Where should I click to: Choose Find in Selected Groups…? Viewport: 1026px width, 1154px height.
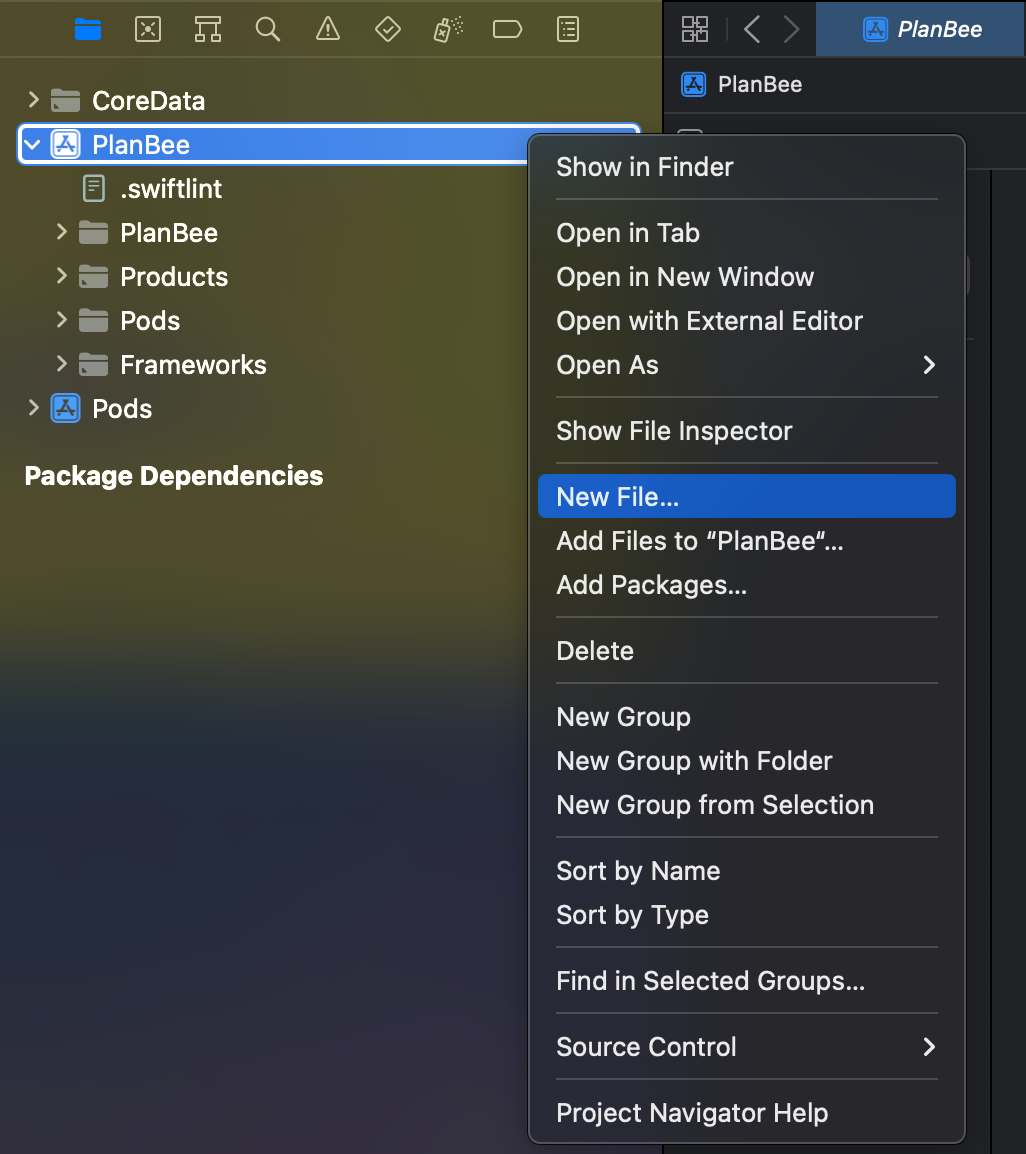746,980
